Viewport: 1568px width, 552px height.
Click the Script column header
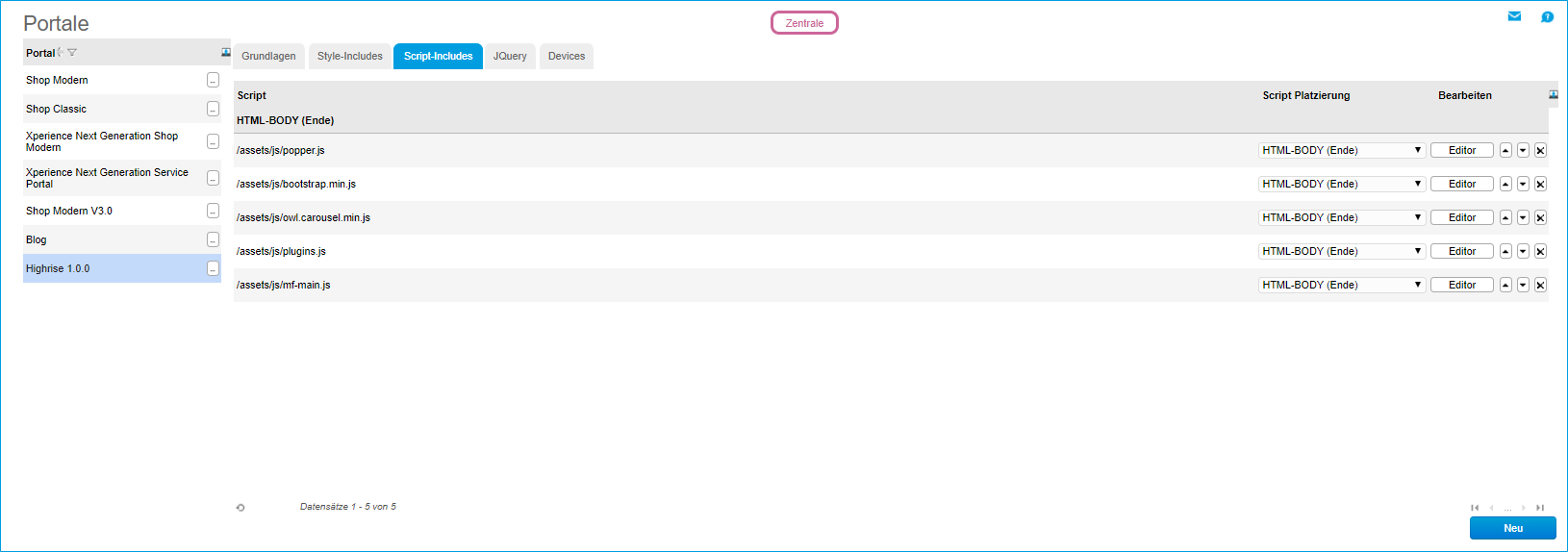click(252, 95)
